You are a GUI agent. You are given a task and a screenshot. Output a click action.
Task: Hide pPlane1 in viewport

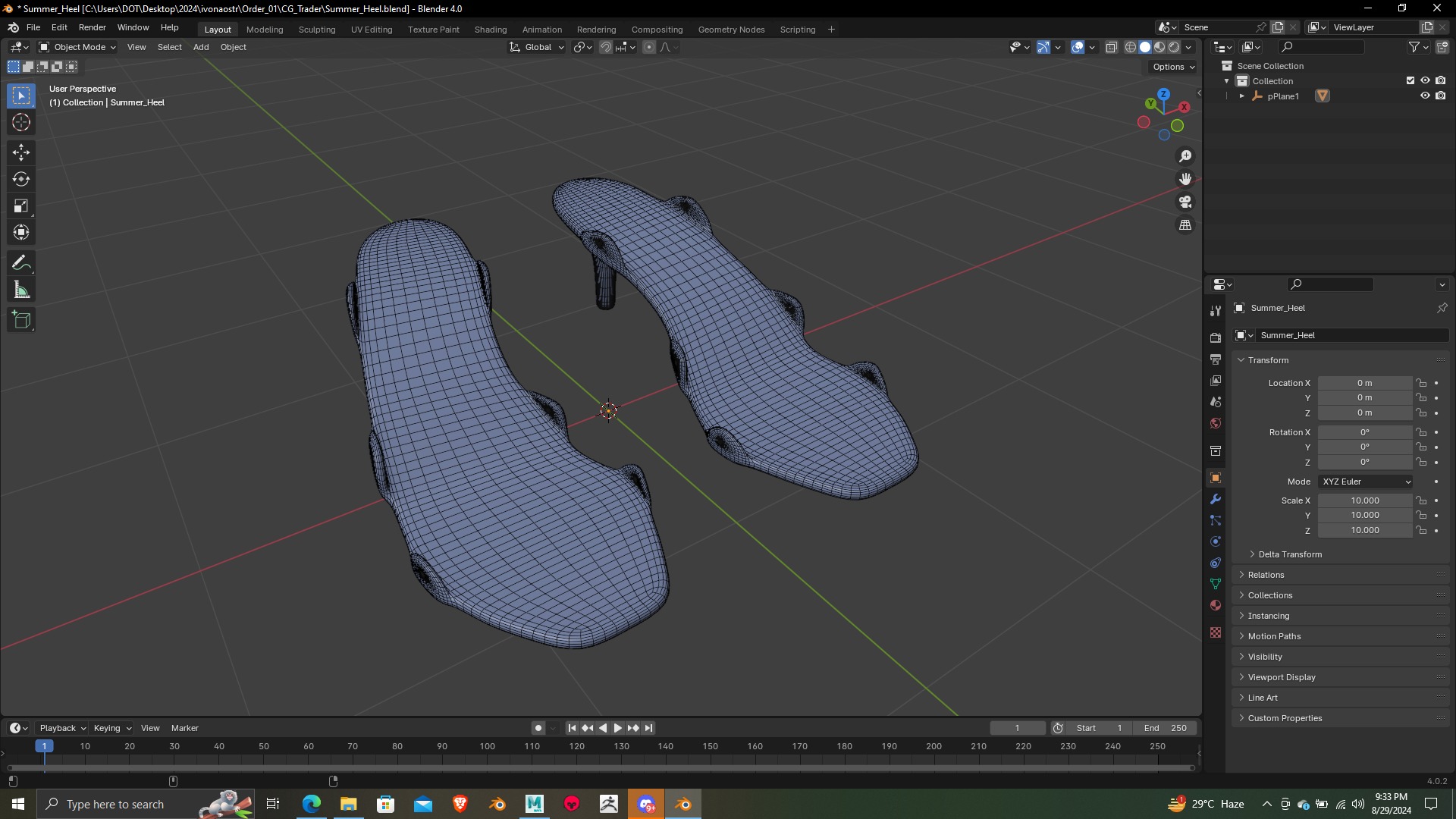click(x=1425, y=96)
